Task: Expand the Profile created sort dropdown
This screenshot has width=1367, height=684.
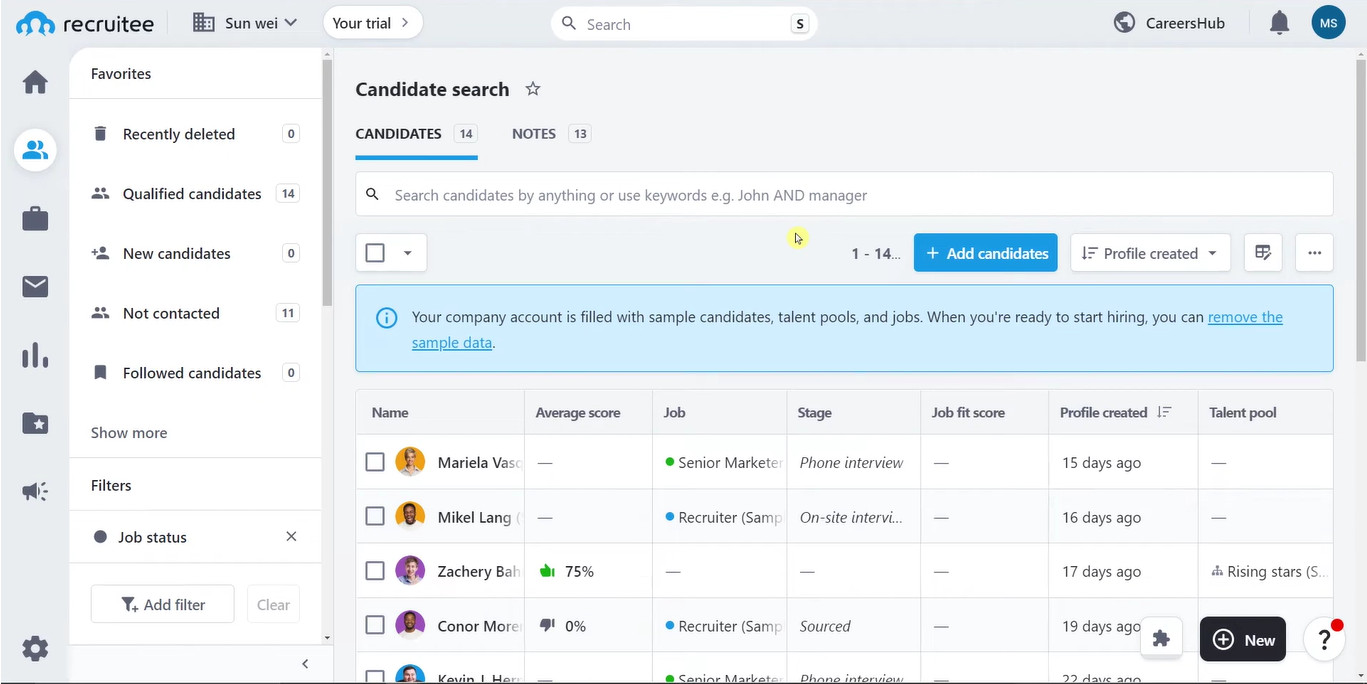Action: (x=1150, y=253)
